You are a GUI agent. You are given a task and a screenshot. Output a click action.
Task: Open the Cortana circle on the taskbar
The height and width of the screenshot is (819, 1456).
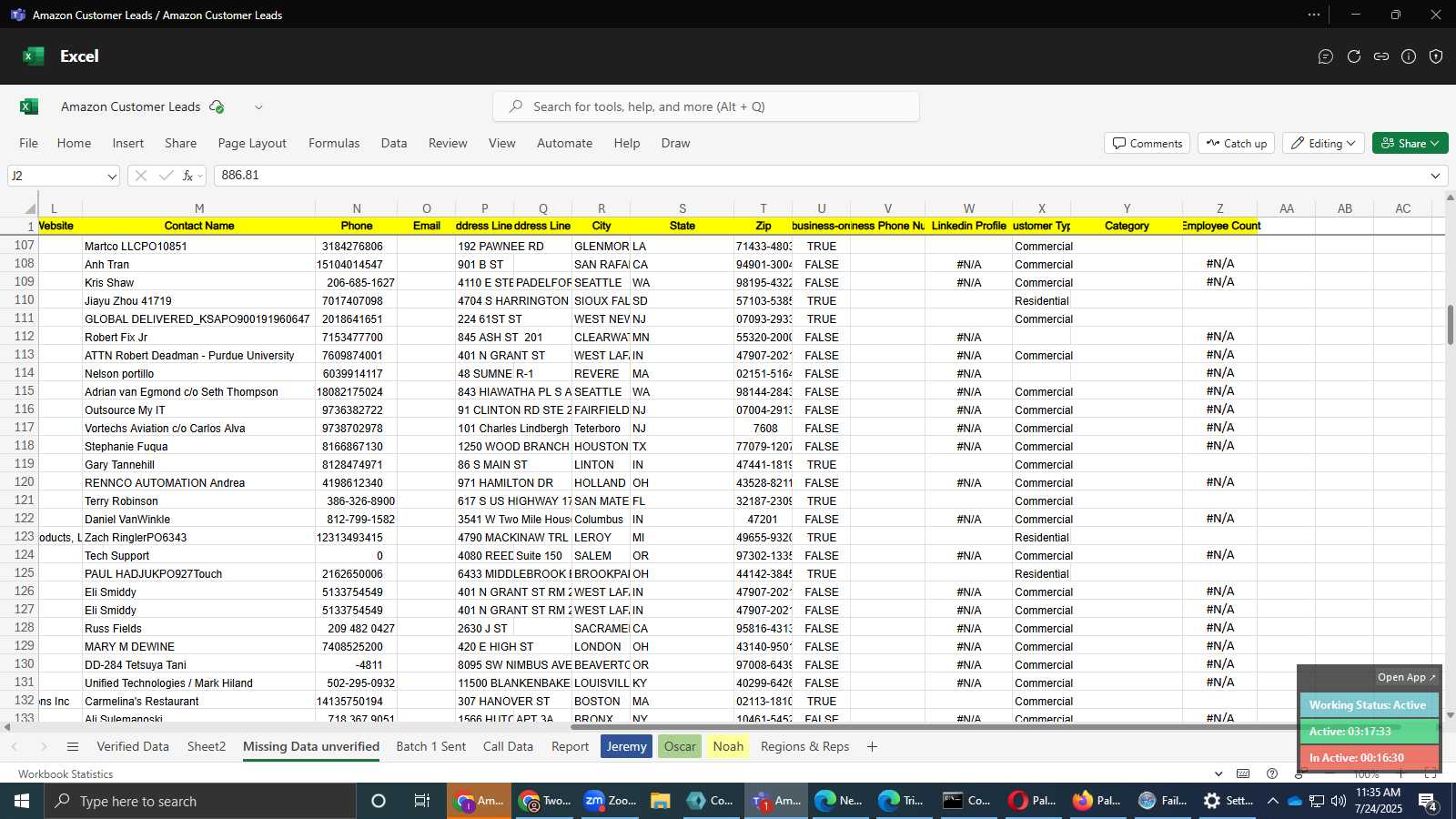tap(379, 801)
